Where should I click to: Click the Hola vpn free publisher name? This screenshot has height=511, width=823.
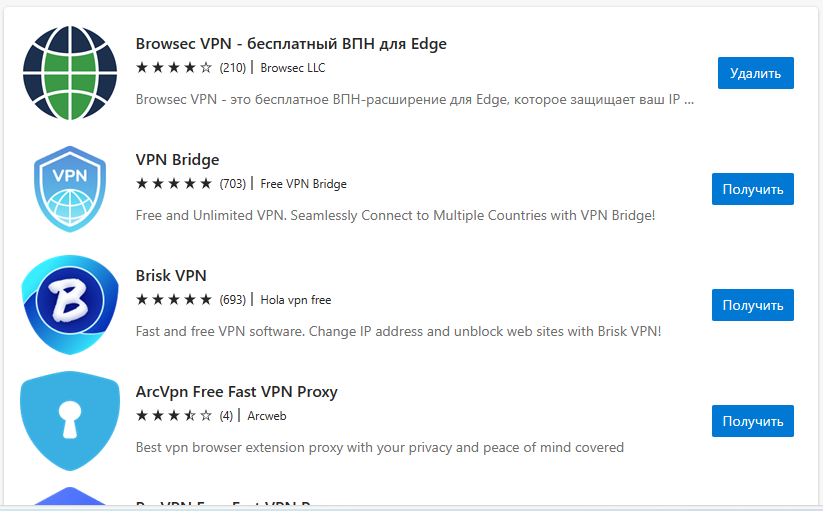point(296,300)
